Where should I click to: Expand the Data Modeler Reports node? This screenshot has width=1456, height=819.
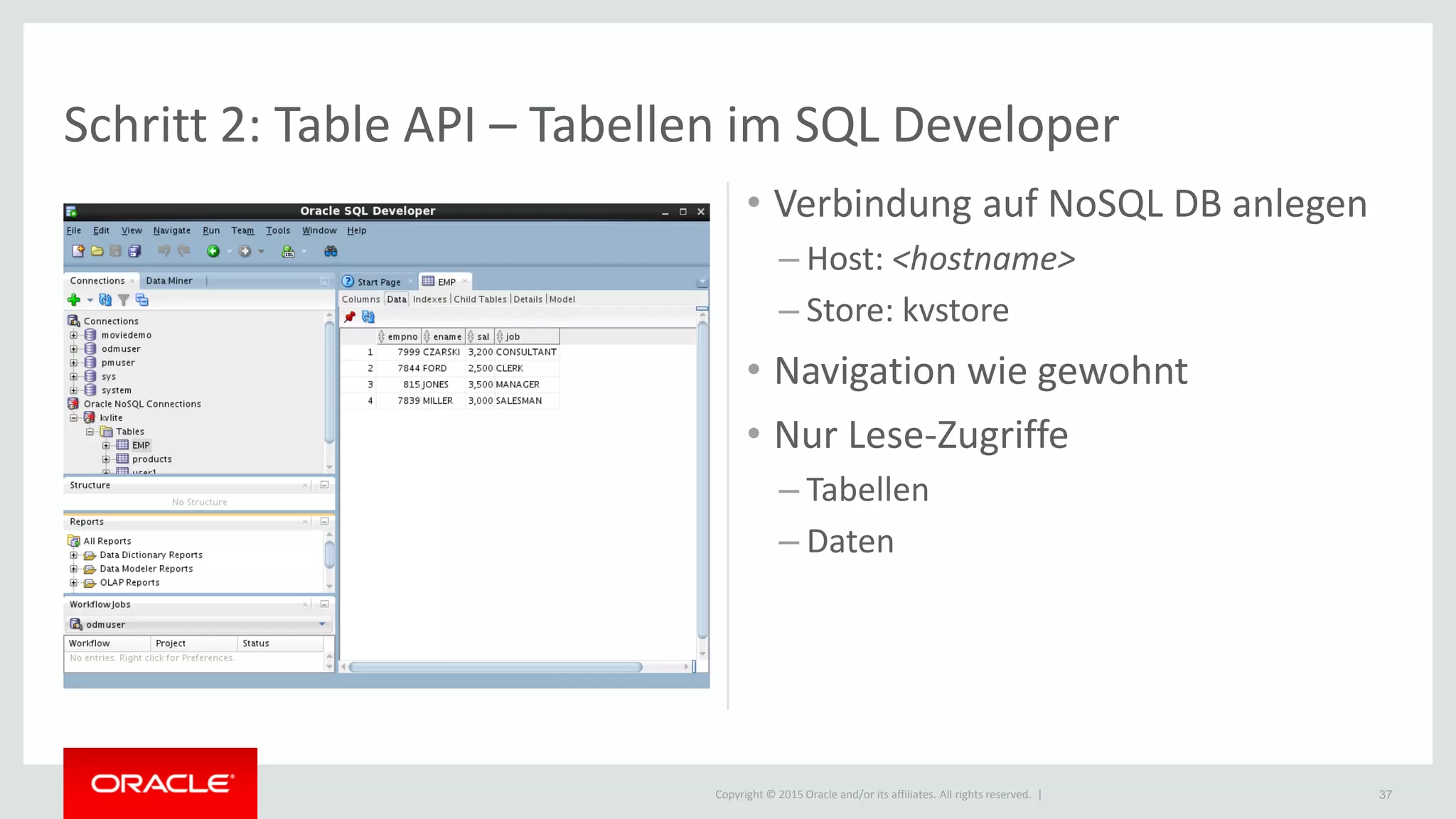(x=73, y=569)
